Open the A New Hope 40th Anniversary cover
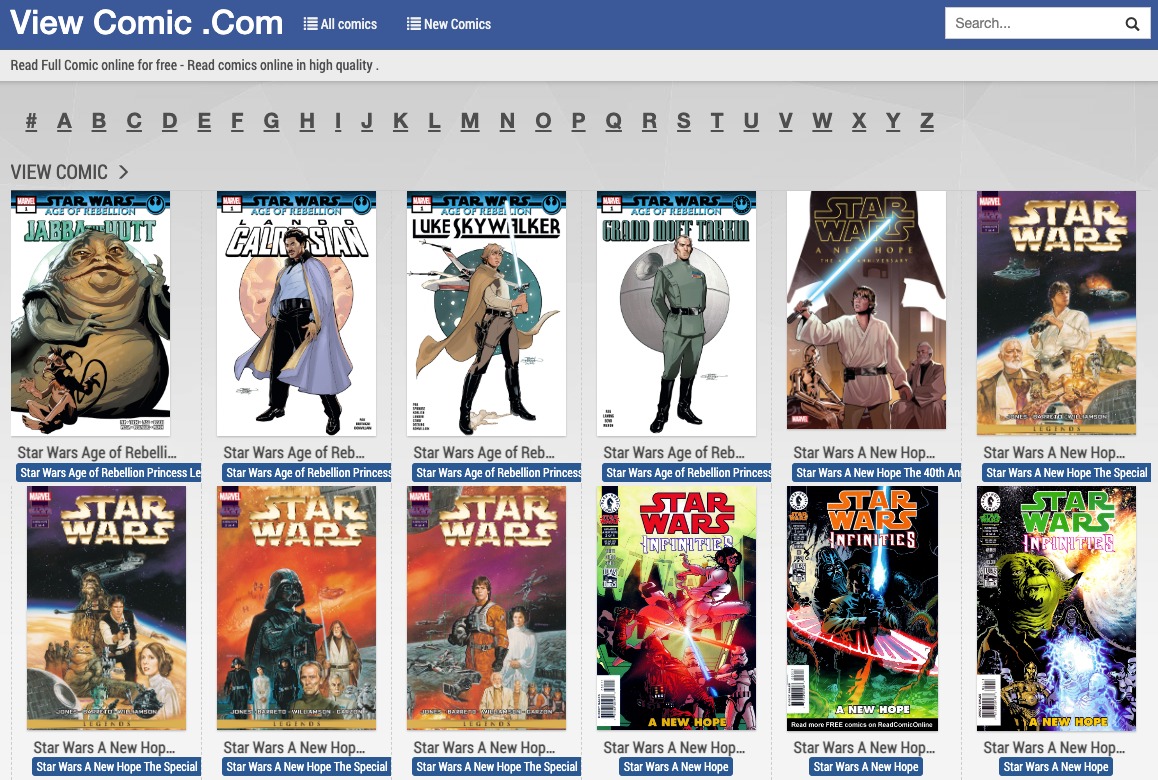1158x780 pixels. 866,310
